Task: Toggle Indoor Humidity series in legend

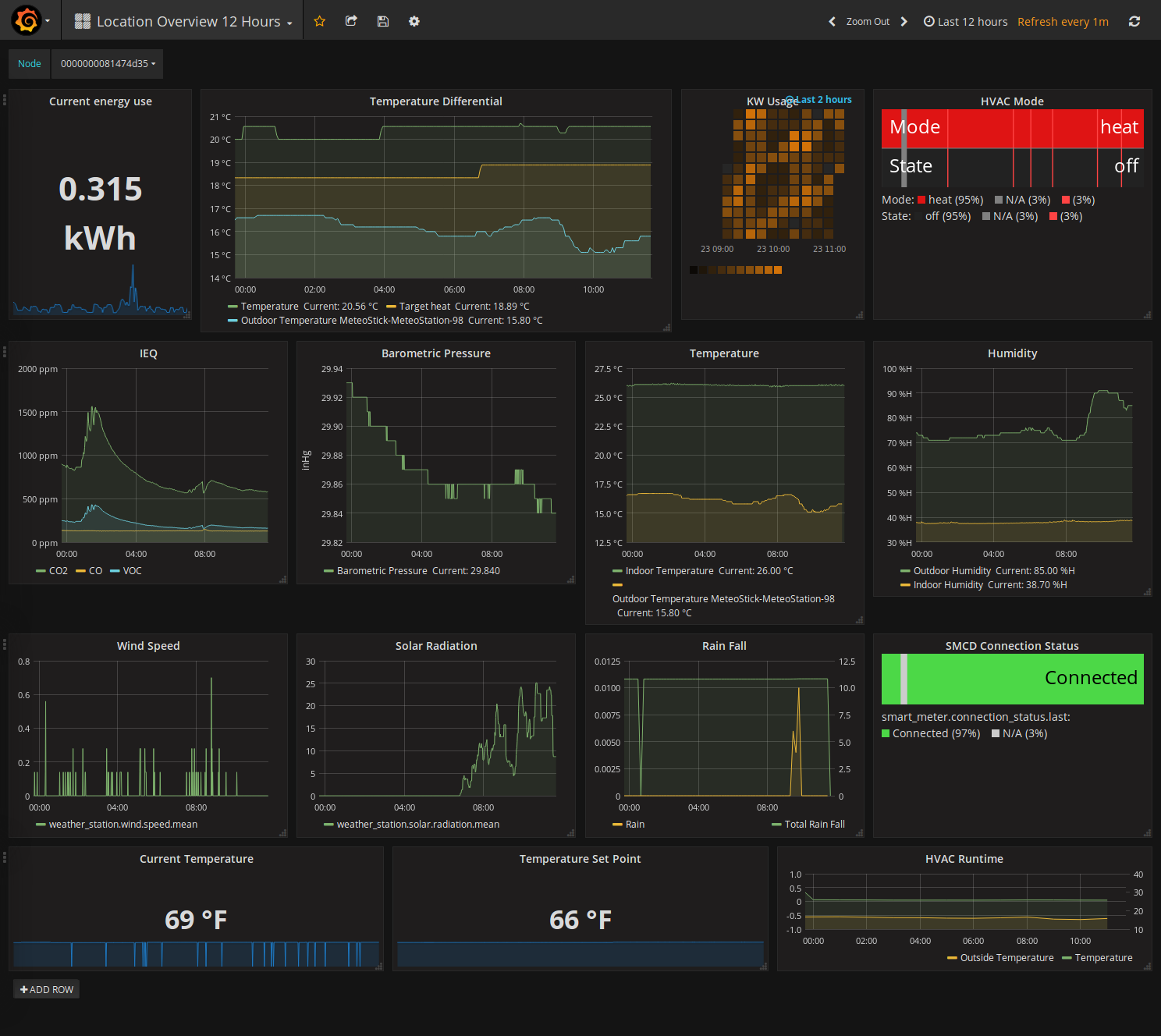Action: [x=948, y=585]
